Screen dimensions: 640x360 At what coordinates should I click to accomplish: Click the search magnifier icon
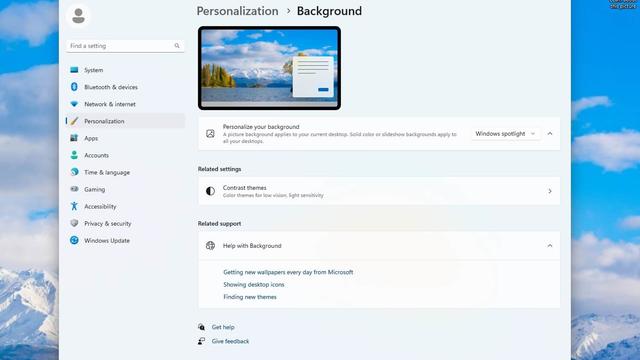click(177, 46)
